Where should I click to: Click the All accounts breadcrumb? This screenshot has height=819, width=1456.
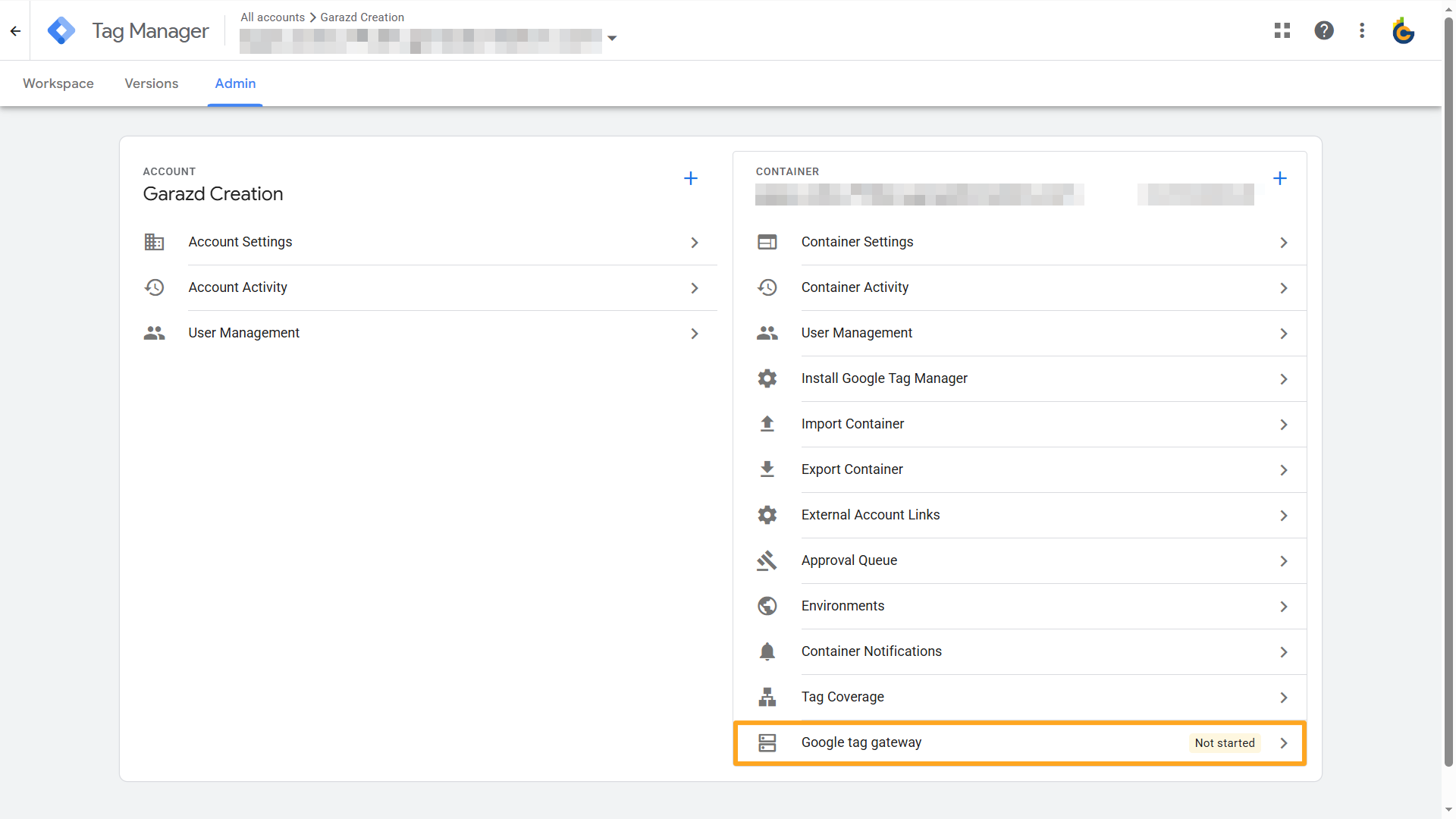(272, 17)
